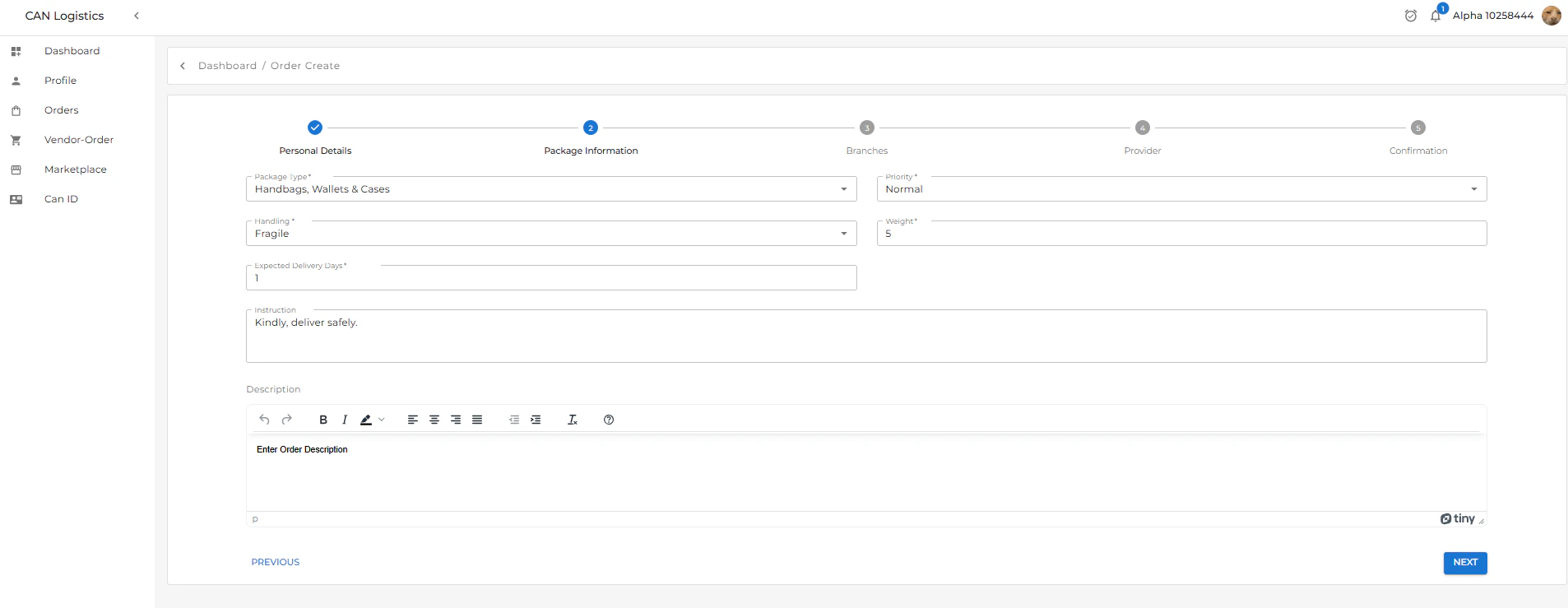The height and width of the screenshot is (608, 1568).
Task: Click the Profile person icon
Action: [16, 81]
